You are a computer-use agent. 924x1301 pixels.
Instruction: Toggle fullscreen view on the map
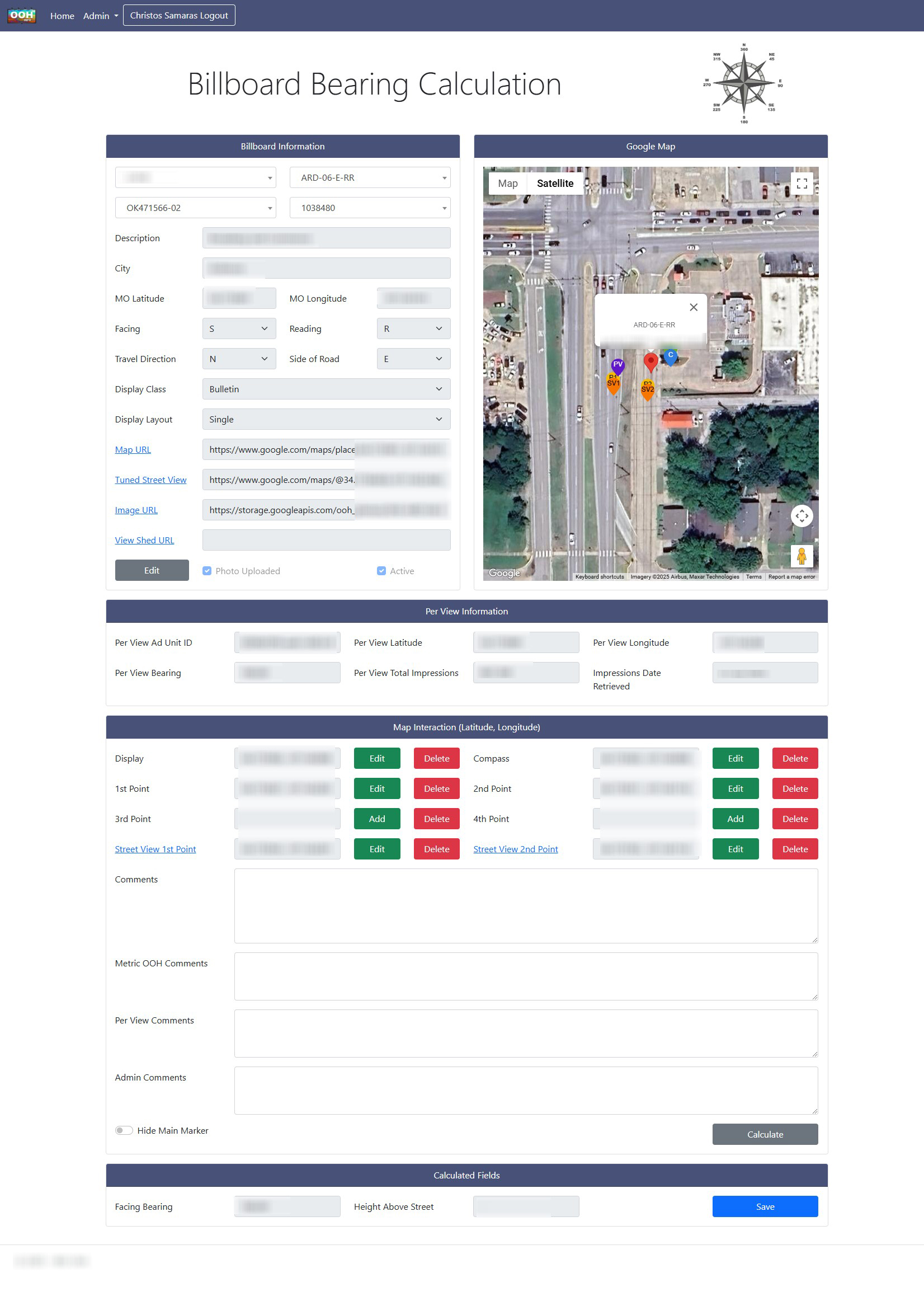[x=802, y=183]
